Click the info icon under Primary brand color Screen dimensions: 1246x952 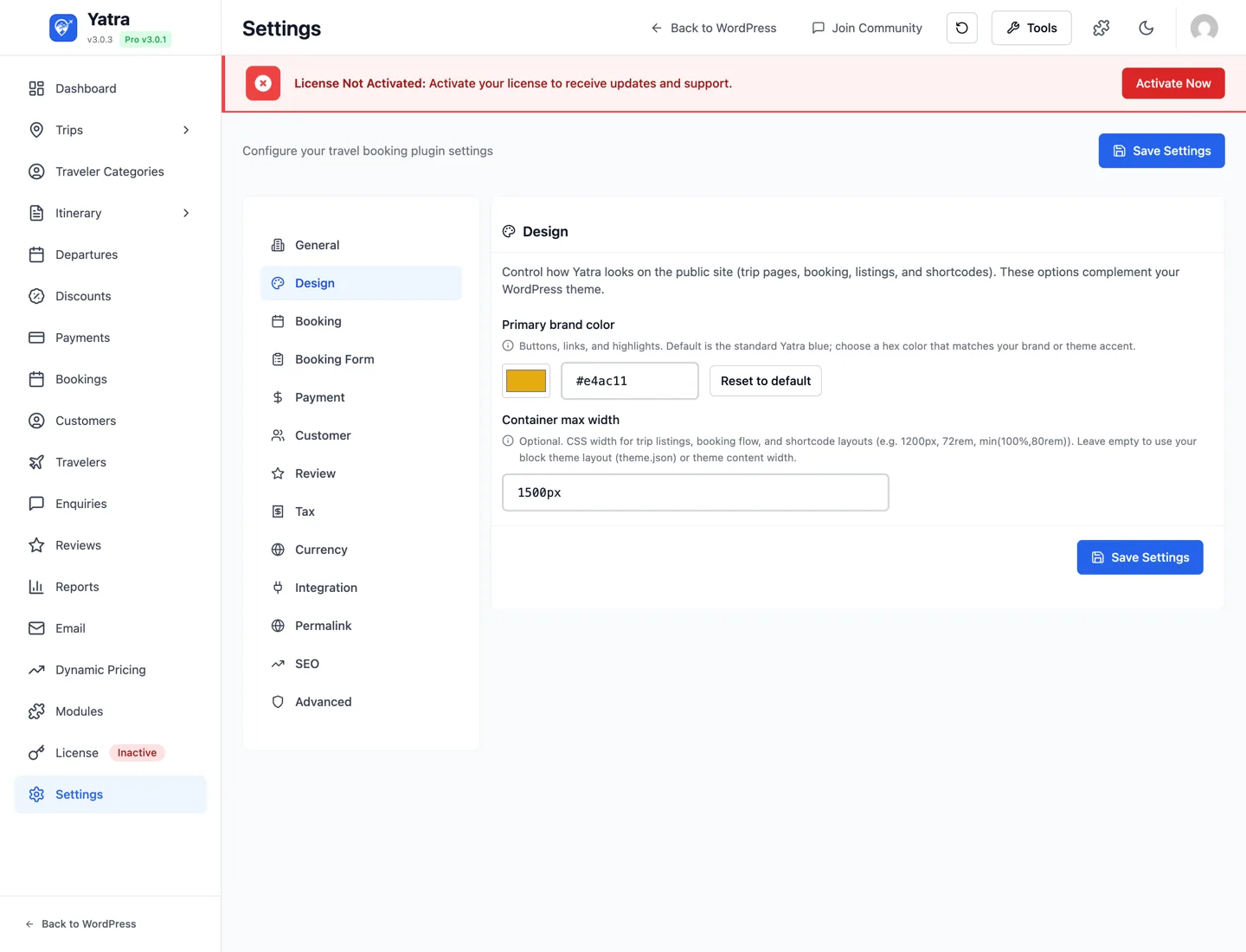[x=508, y=345]
